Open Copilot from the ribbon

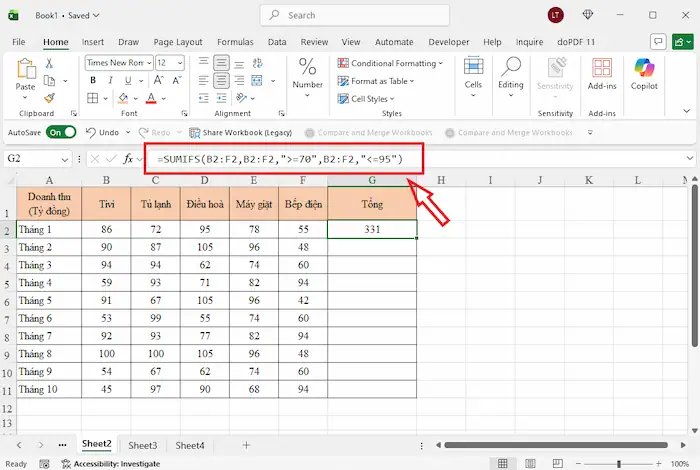pyautogui.click(x=644, y=72)
